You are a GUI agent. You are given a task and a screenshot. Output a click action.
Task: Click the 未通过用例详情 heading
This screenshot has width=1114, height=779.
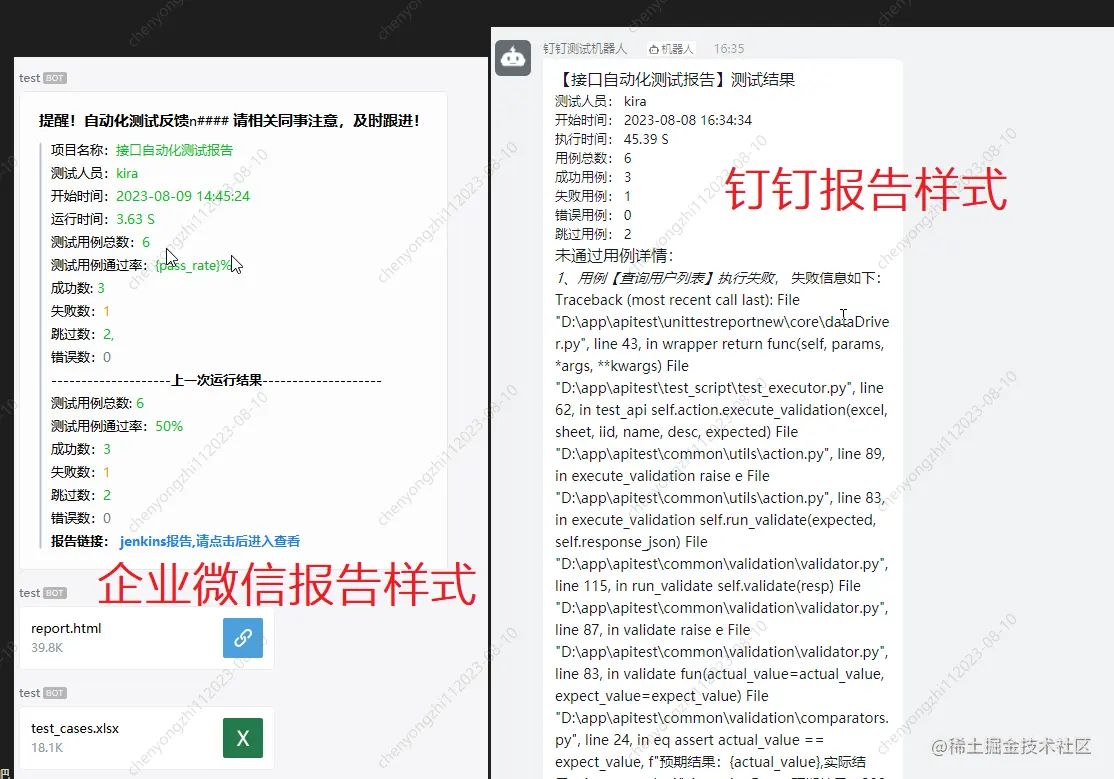point(614,255)
